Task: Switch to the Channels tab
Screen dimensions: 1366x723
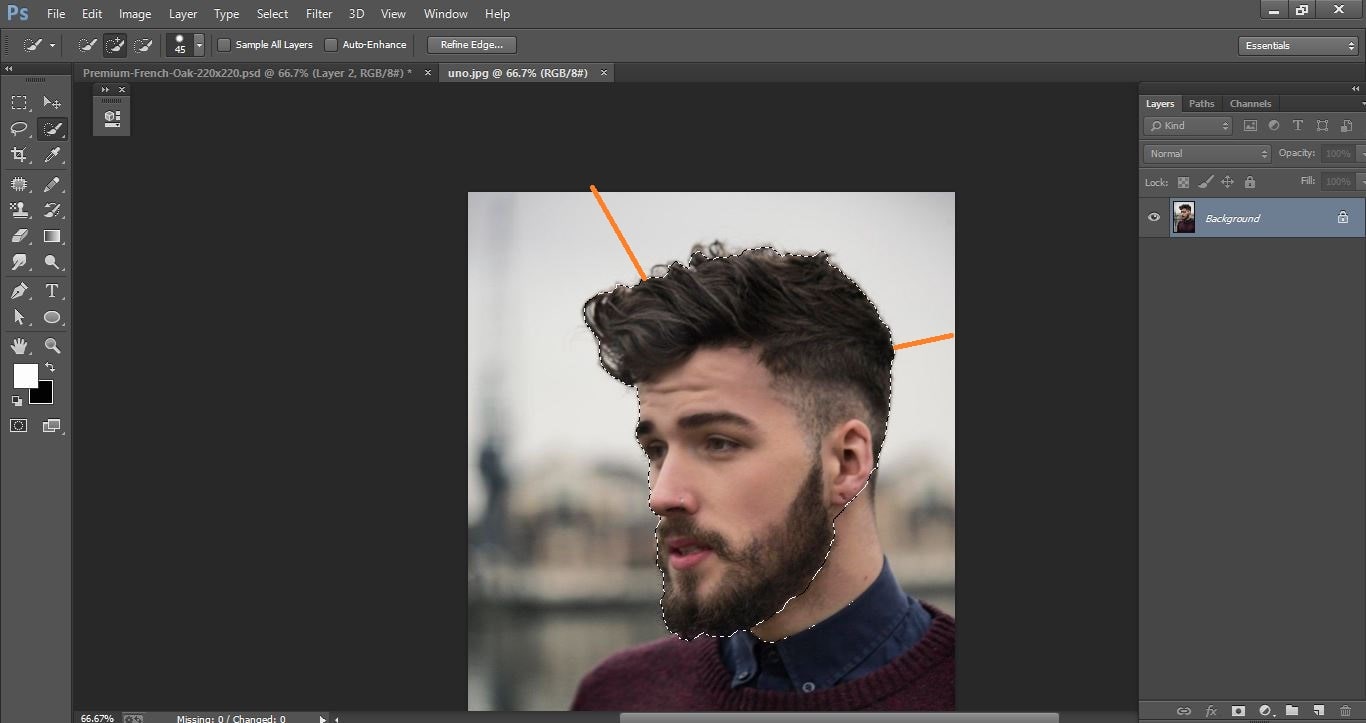Action: pos(1250,103)
